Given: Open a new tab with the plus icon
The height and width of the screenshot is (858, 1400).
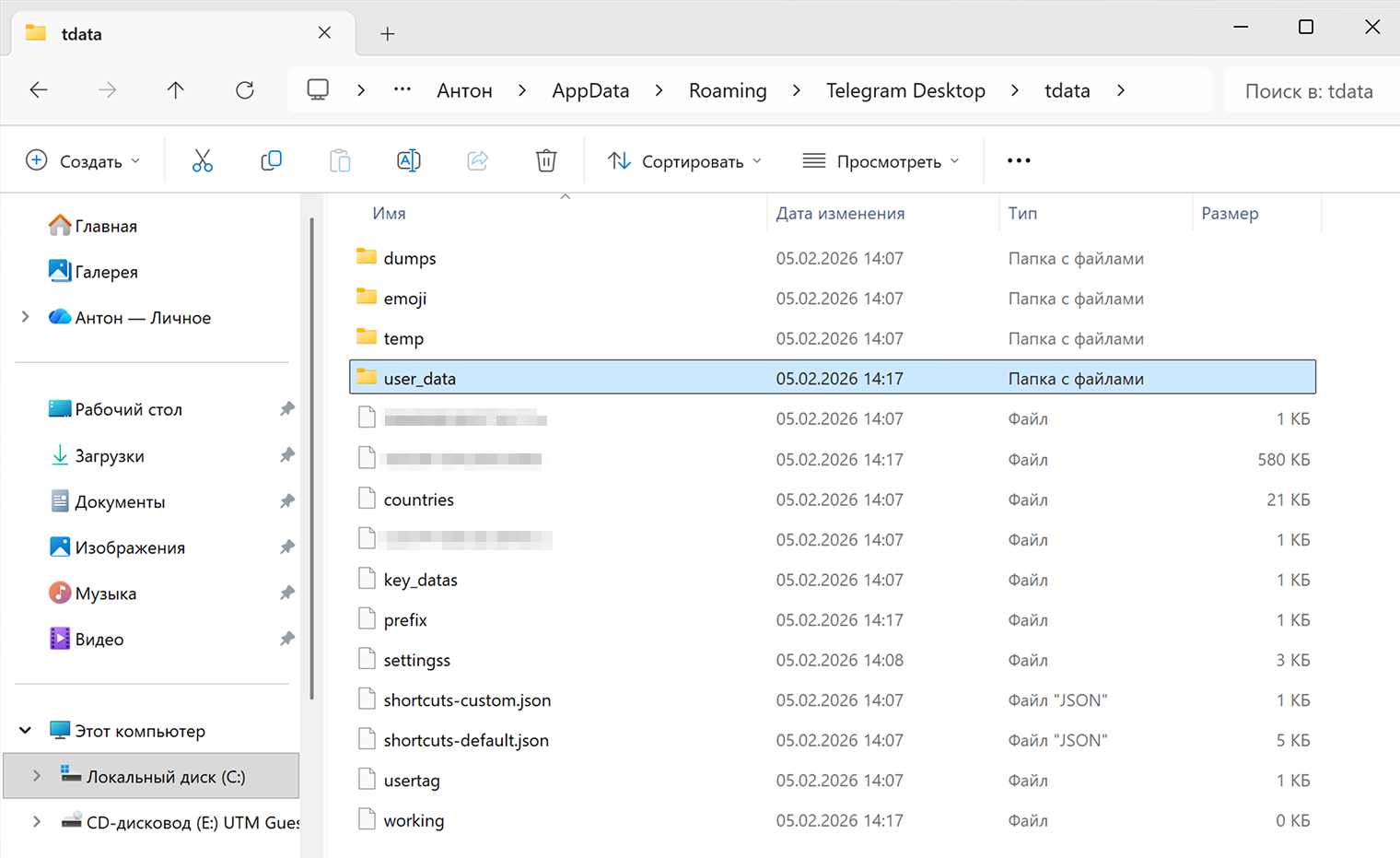Looking at the screenshot, I should click(387, 33).
